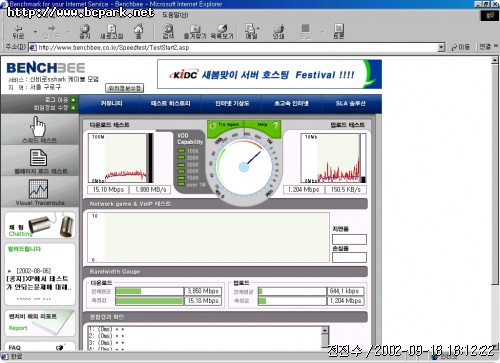500x363 pixels.
Task: Click the Home icon in the toolbar
Action: click(138, 31)
